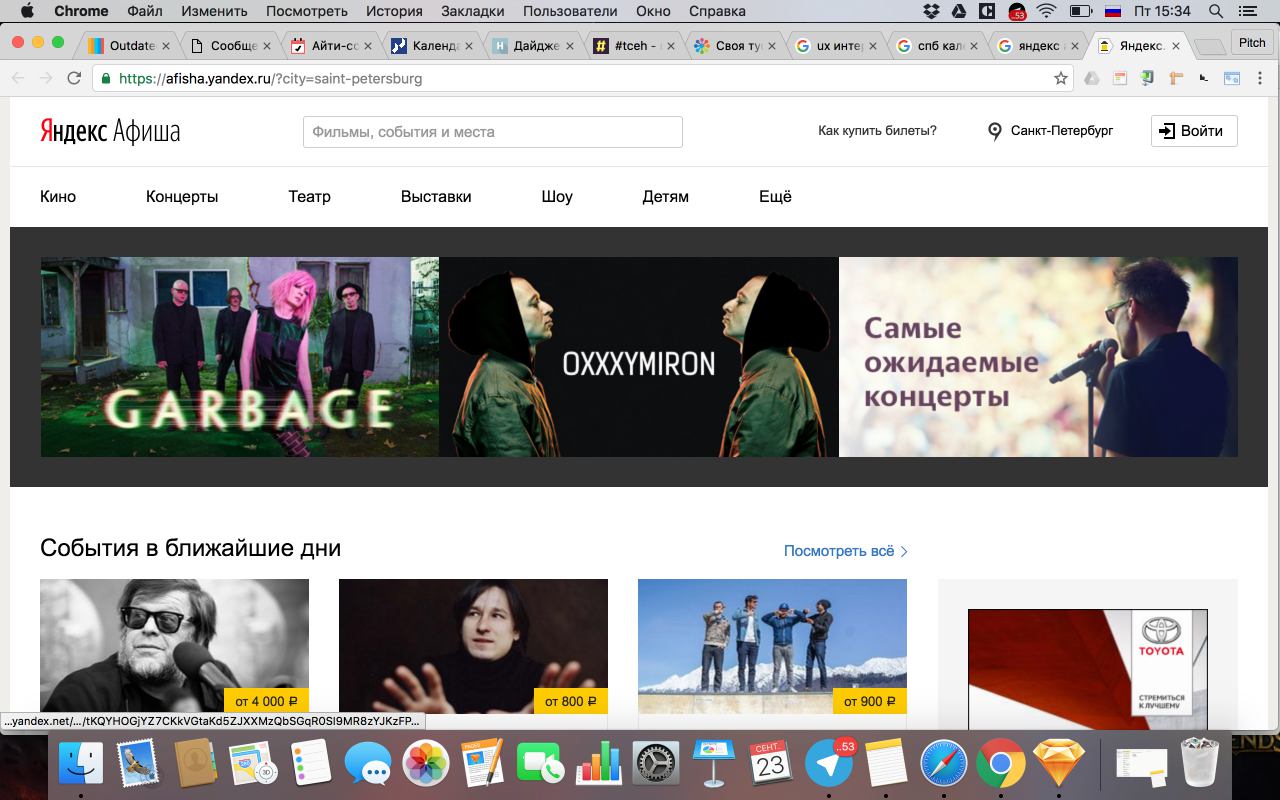
Task: Open event card priced от 800 ₽
Action: point(473,646)
